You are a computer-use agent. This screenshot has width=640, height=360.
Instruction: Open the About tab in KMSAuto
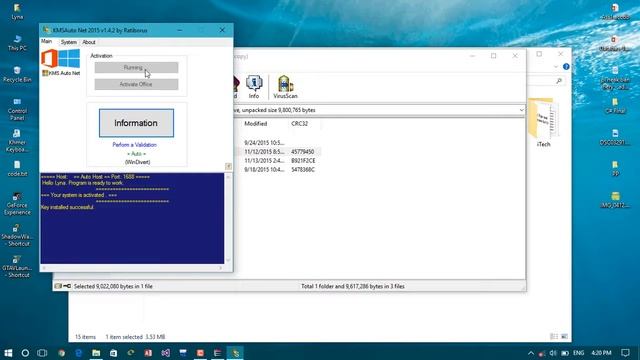tap(89, 42)
